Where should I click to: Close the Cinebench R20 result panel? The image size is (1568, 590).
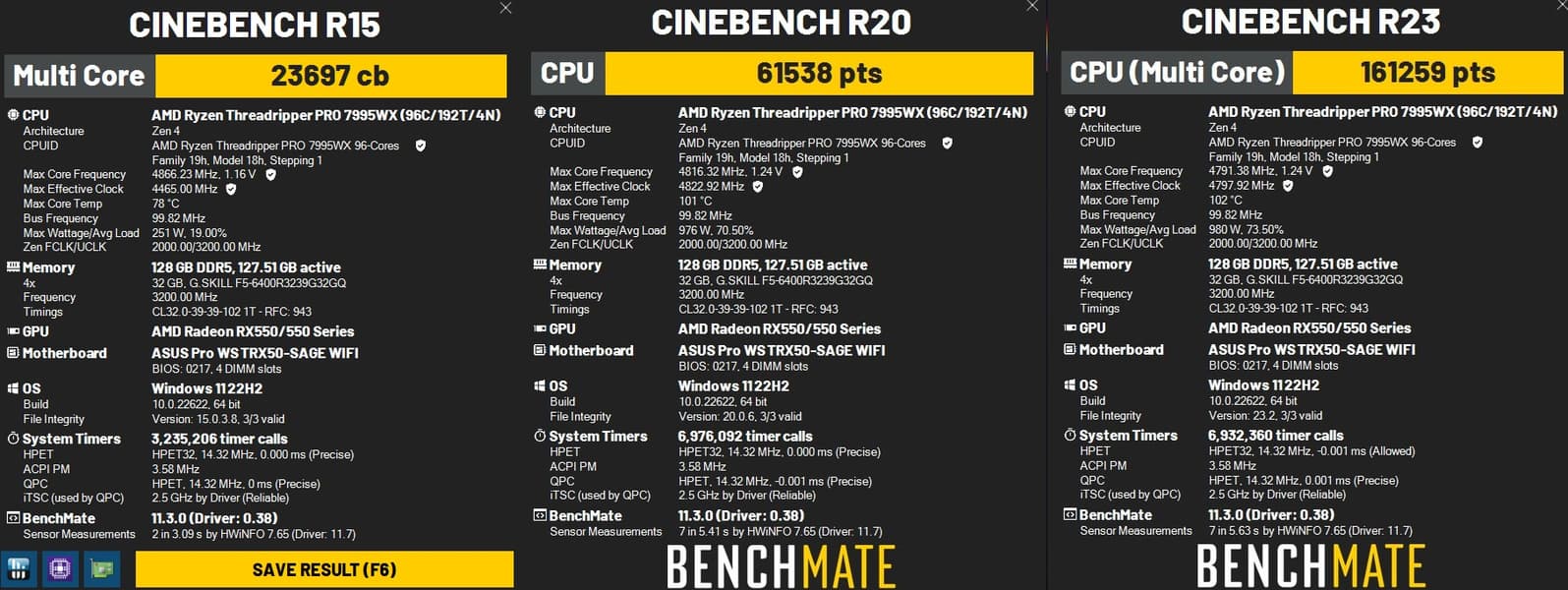click(1032, 6)
